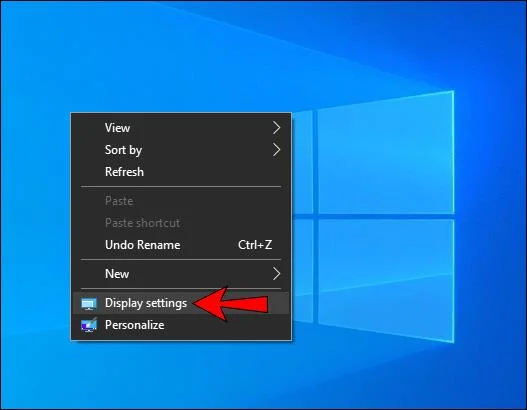Image resolution: width=527 pixels, height=410 pixels.
Task: Click empty desktop below the context menu
Action: coord(181,373)
